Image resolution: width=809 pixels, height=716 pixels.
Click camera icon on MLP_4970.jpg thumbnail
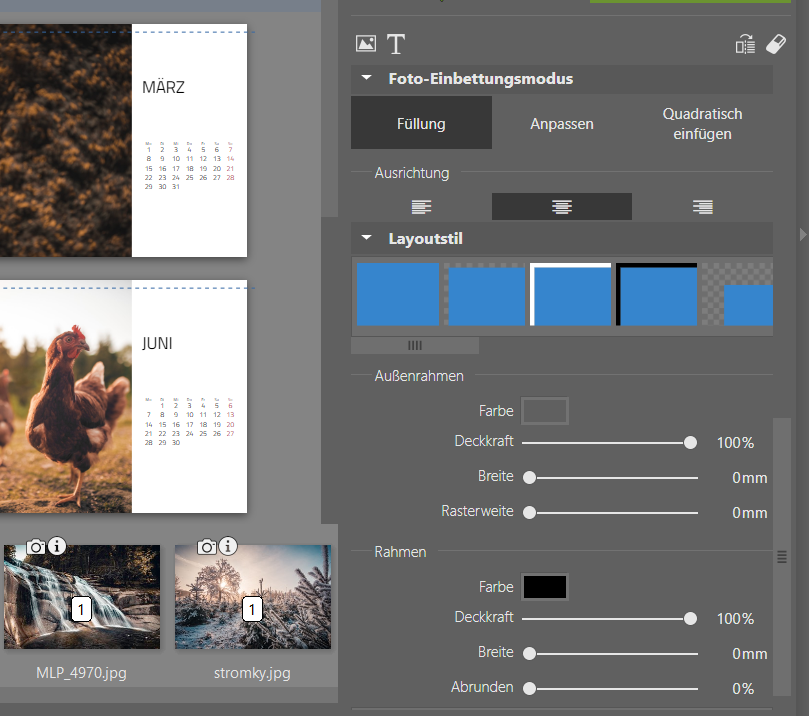[x=36, y=546]
